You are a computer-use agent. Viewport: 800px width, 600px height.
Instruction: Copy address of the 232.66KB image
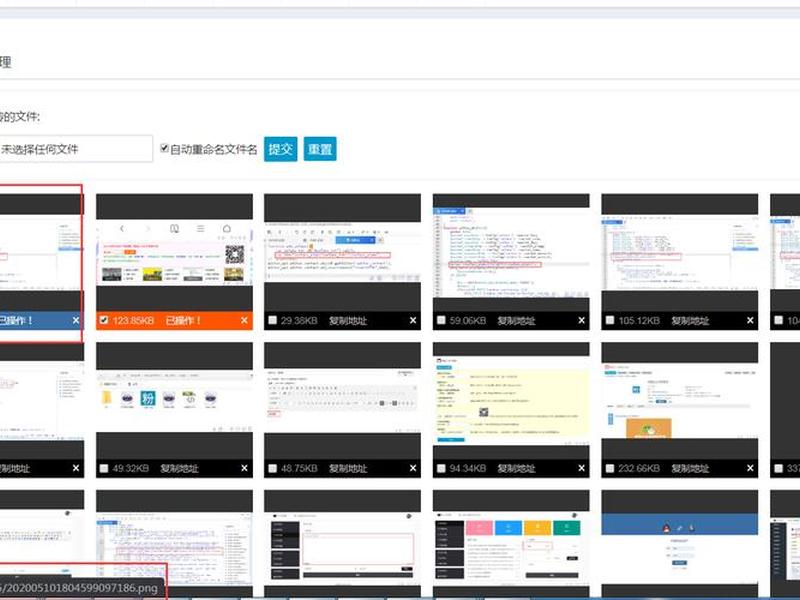tap(690, 468)
